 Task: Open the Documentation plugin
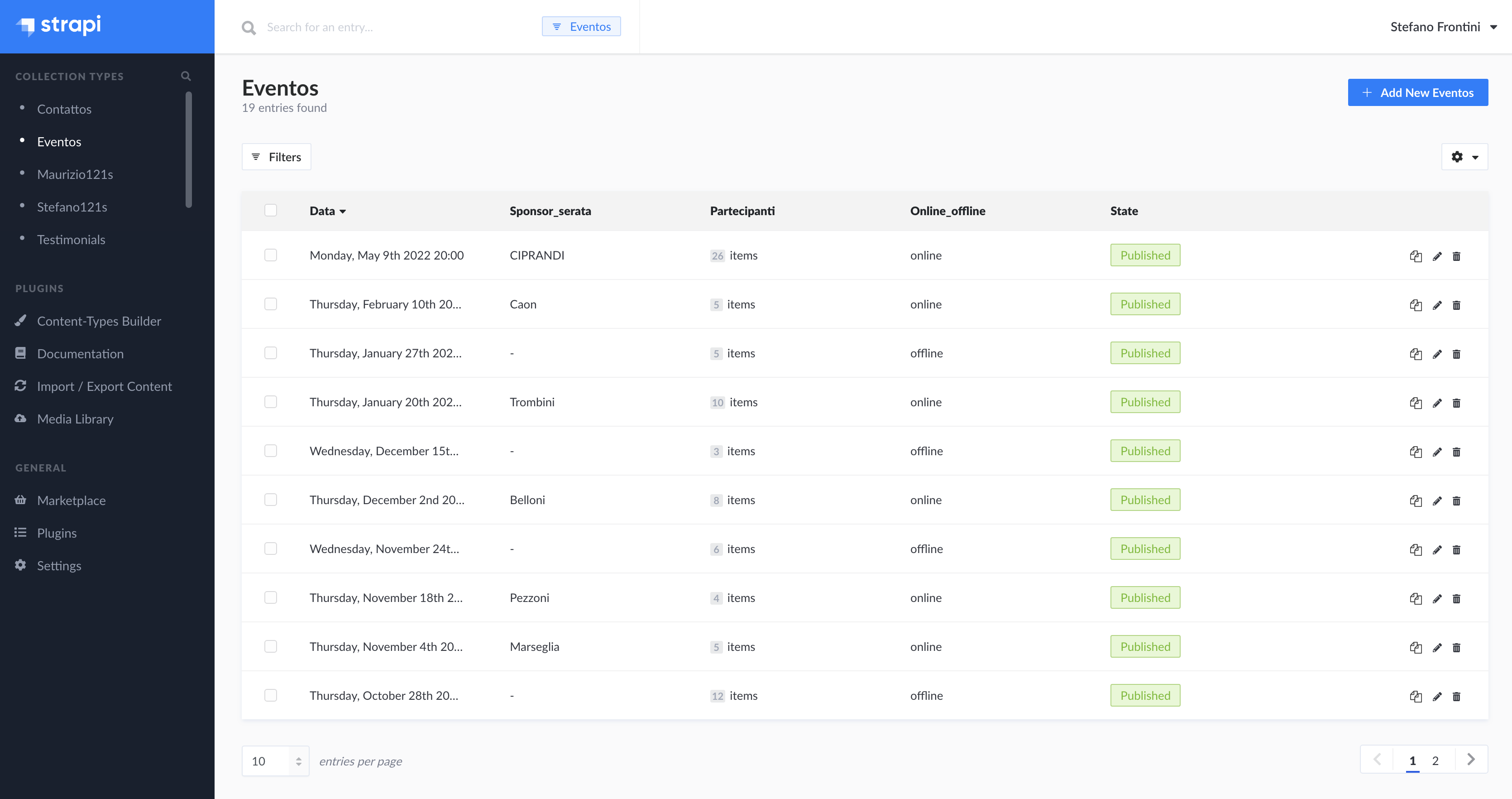click(81, 353)
